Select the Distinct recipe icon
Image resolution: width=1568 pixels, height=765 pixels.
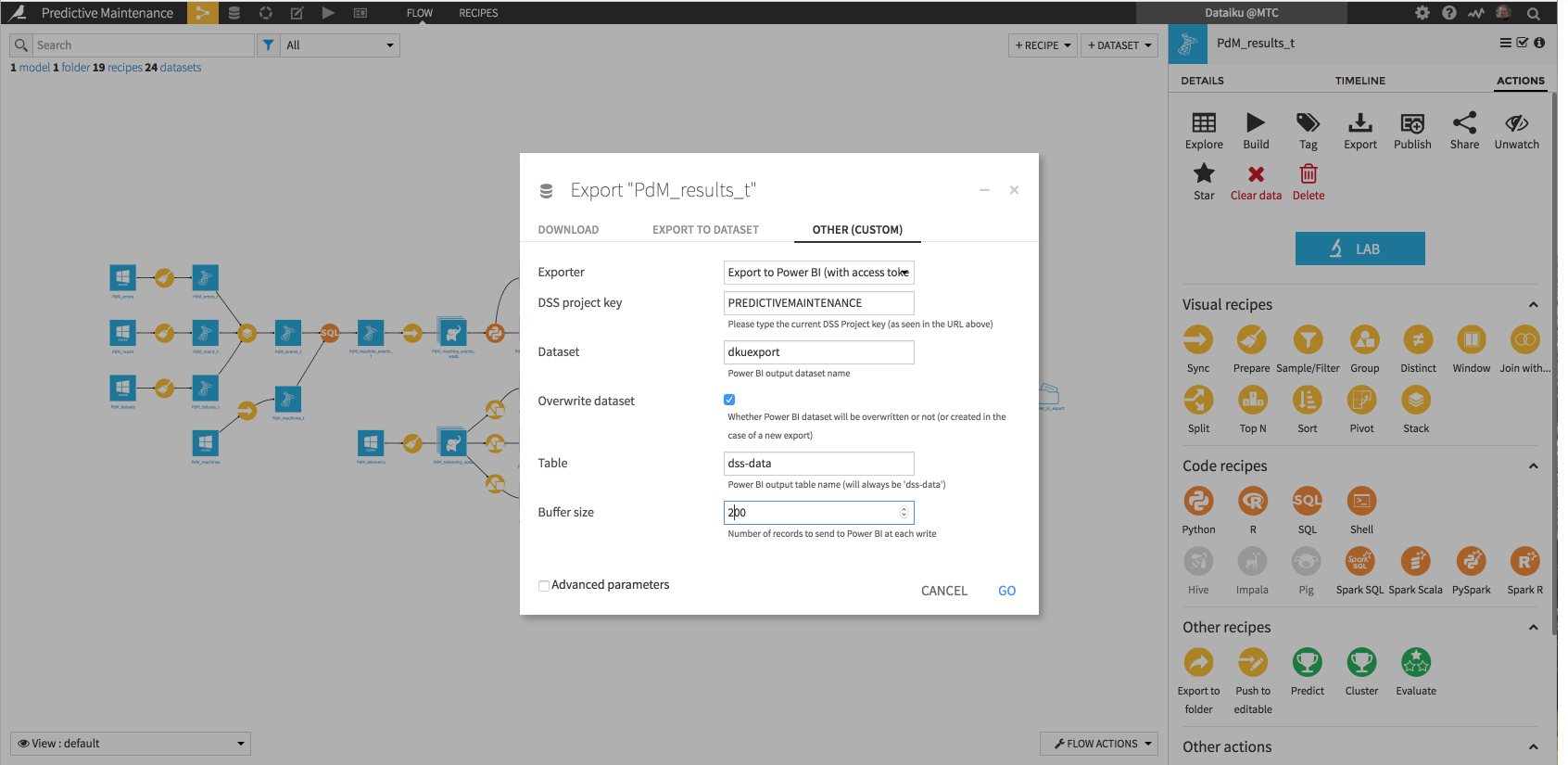point(1418,340)
